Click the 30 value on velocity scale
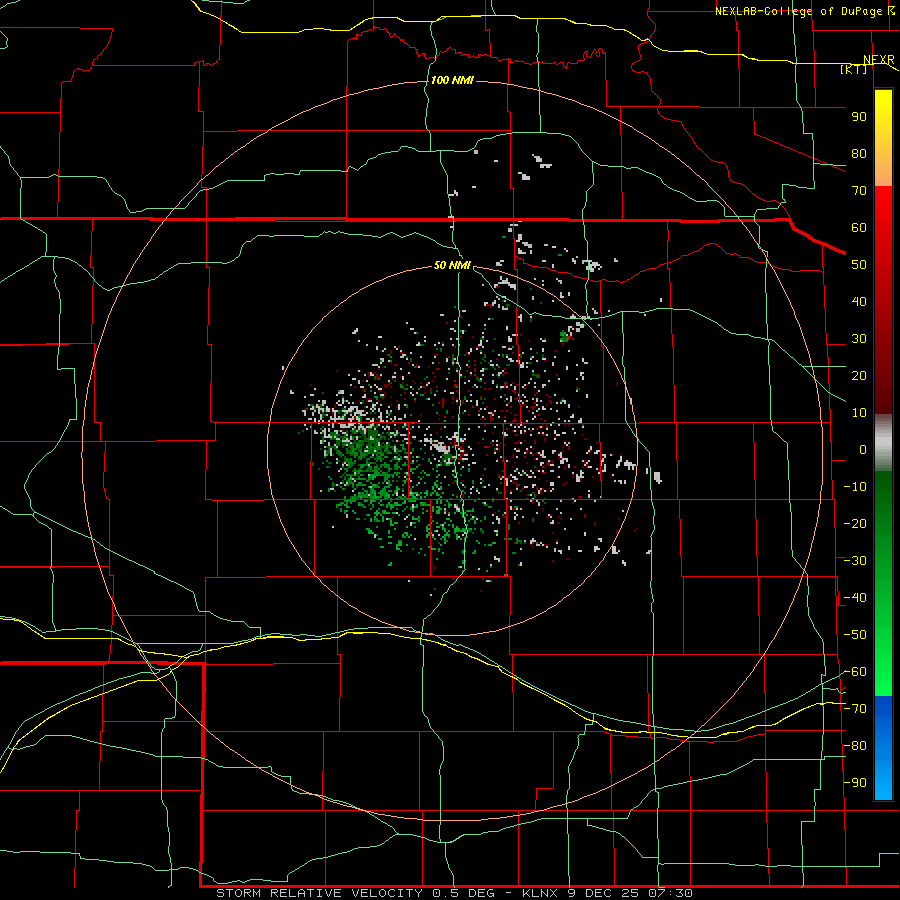 pos(859,339)
